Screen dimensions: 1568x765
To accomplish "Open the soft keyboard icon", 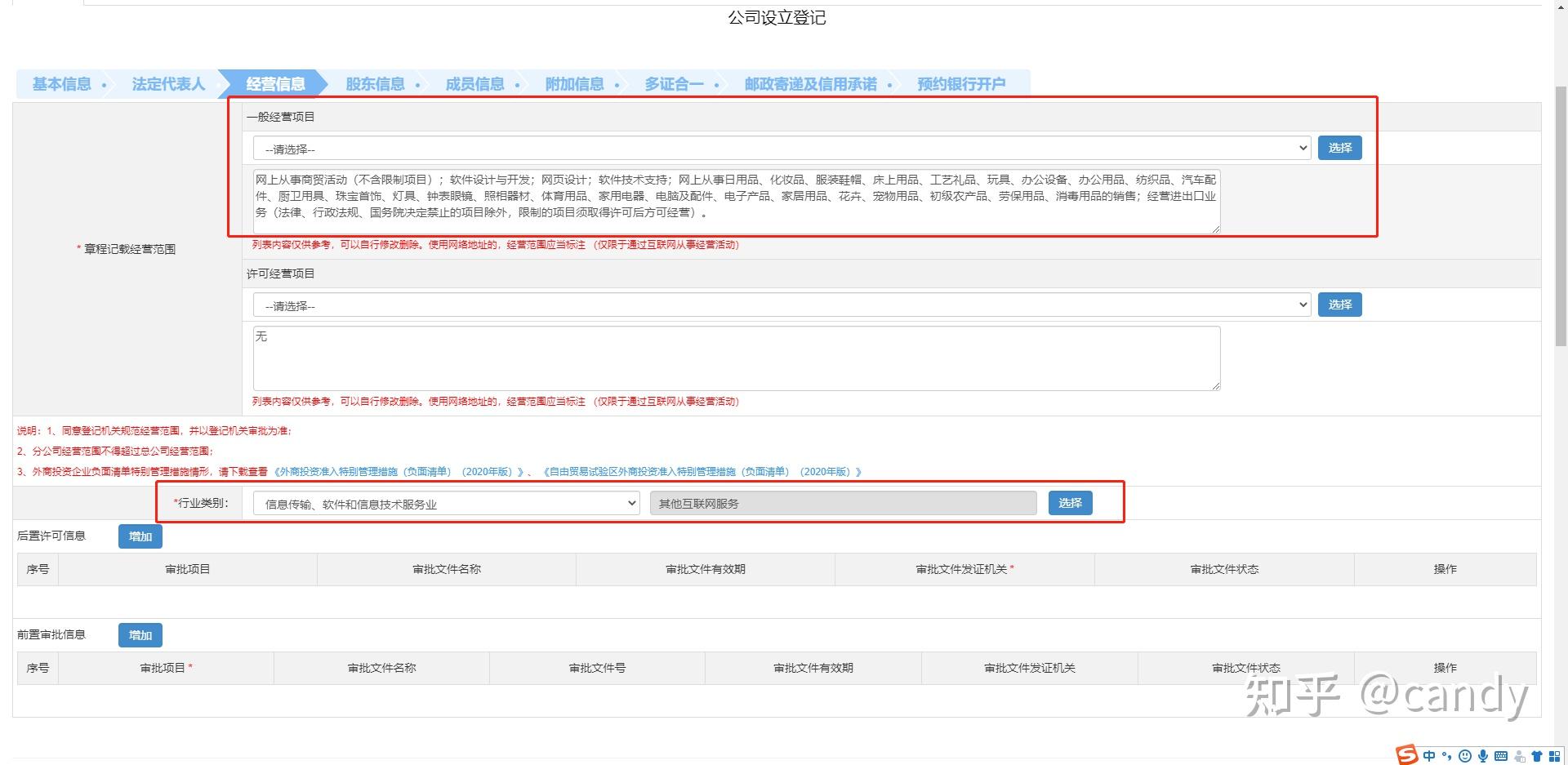I will tap(1501, 755).
